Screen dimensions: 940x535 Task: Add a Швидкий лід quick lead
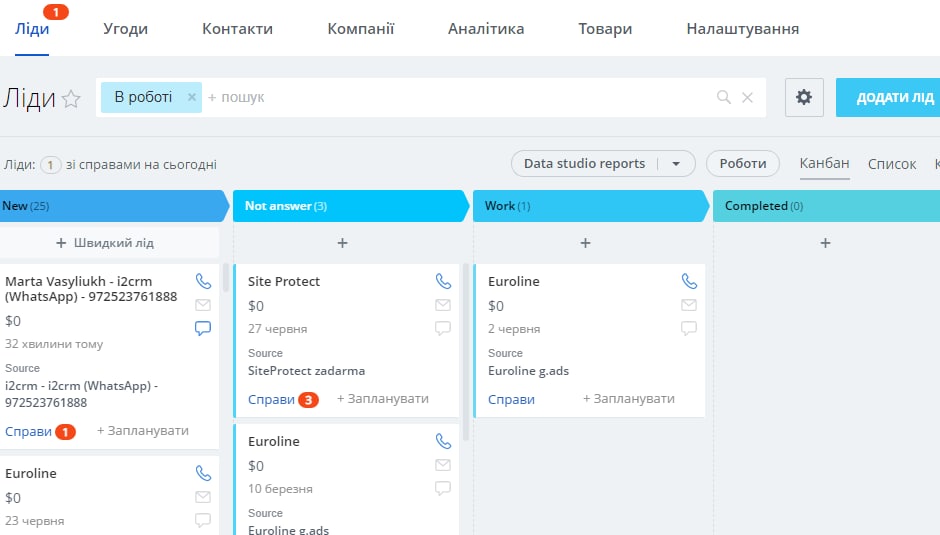tap(106, 243)
